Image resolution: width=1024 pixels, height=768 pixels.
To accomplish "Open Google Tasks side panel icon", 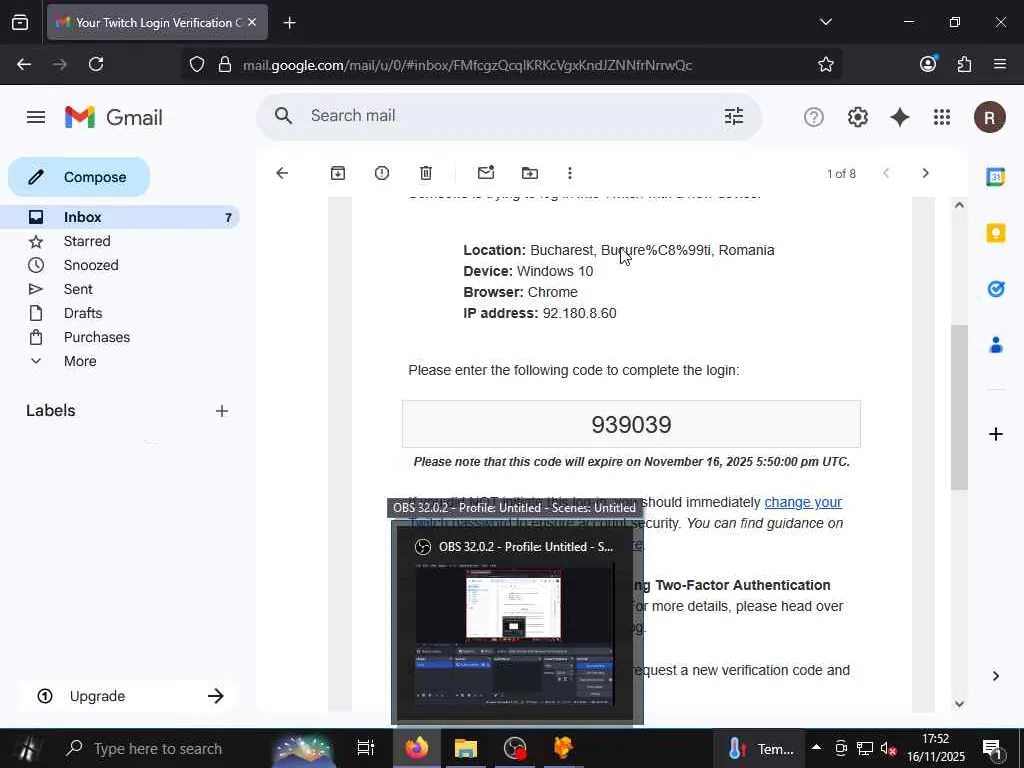I will tap(996, 289).
